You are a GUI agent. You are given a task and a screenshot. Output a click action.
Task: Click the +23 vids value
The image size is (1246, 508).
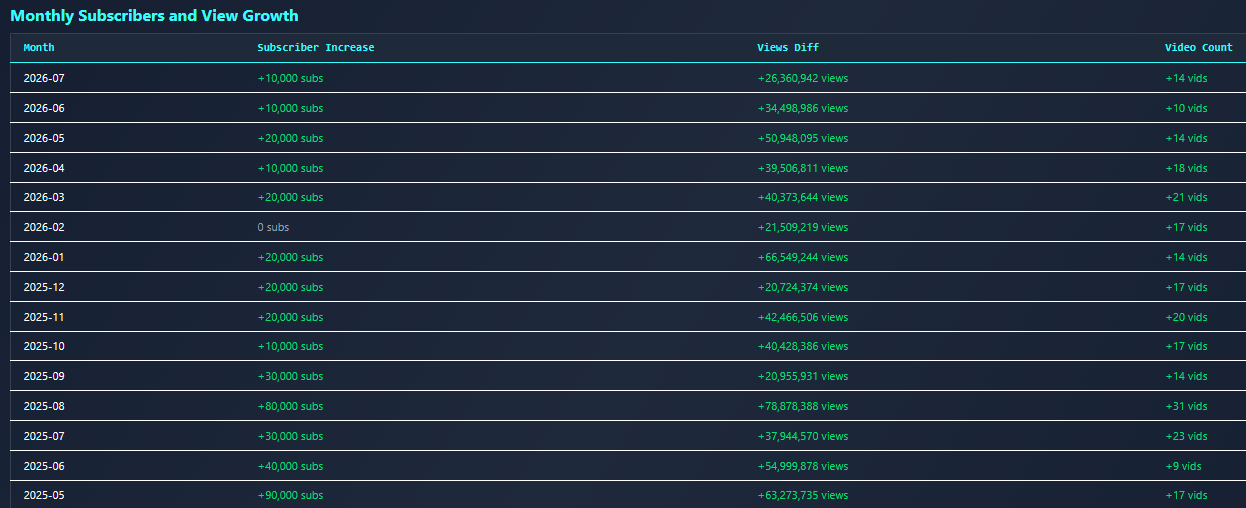point(1186,436)
